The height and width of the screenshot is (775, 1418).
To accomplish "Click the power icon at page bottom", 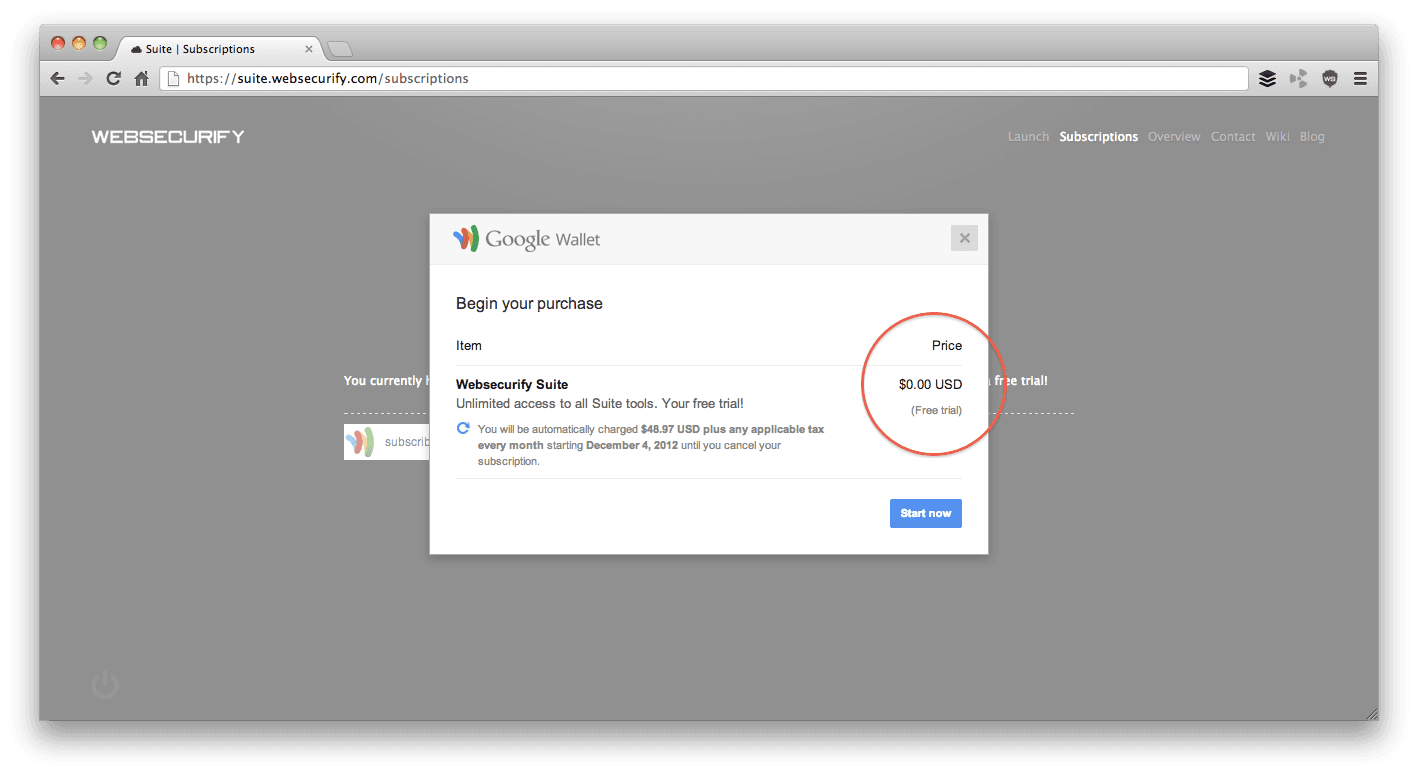I will pyautogui.click(x=105, y=685).
